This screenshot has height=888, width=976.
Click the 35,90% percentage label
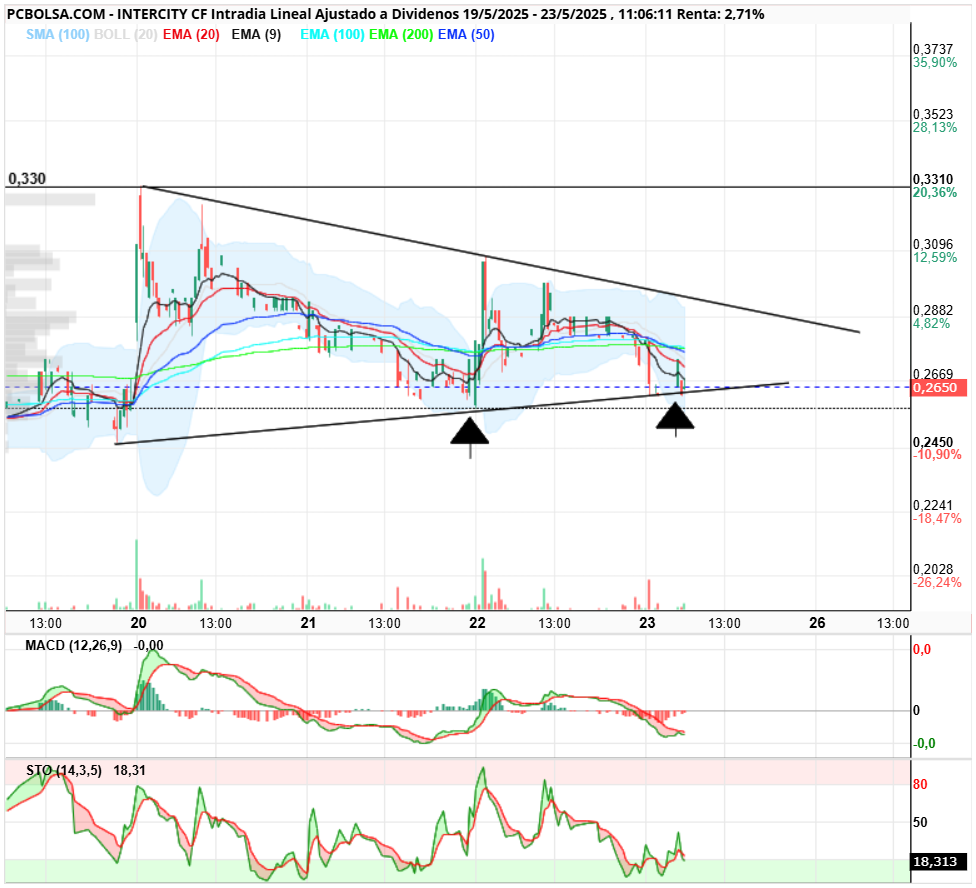935,62
